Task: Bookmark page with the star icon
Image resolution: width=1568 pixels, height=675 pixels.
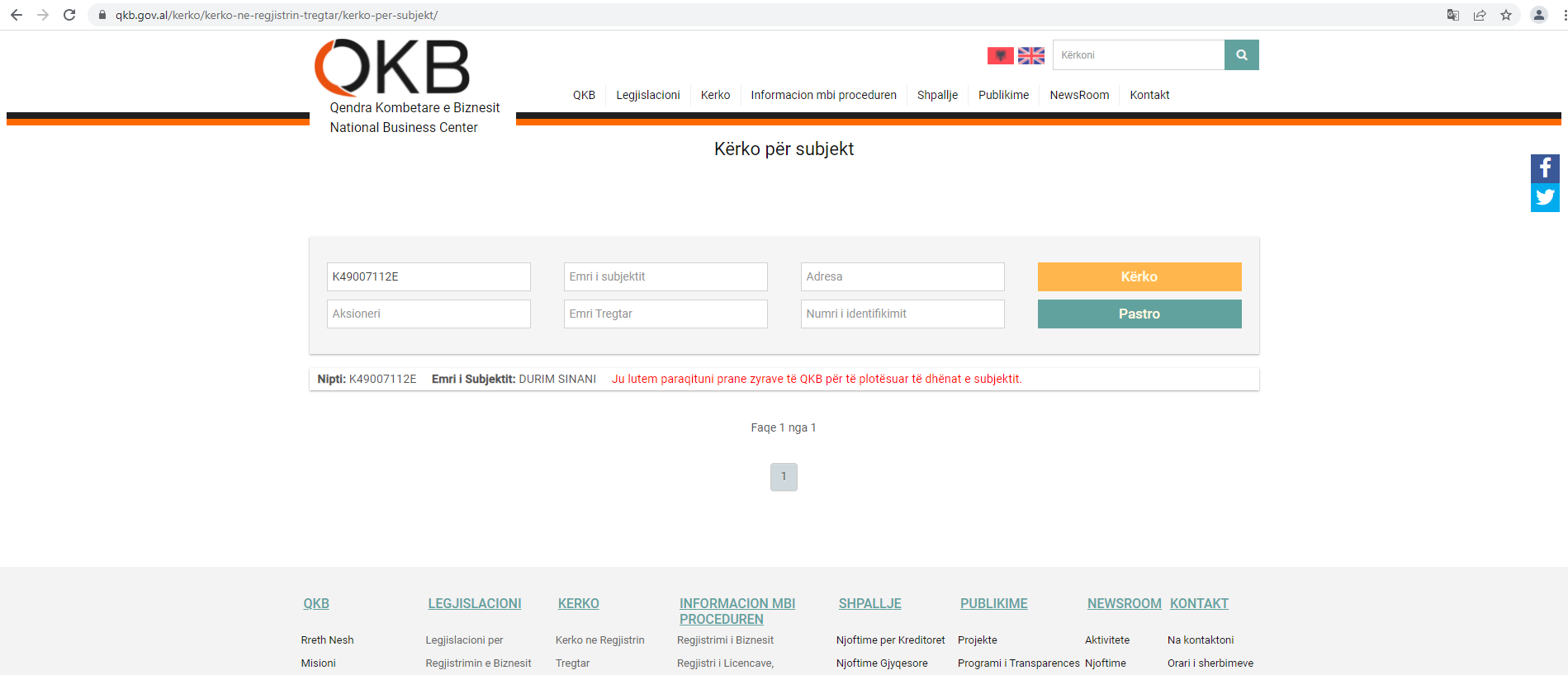Action: (1506, 15)
